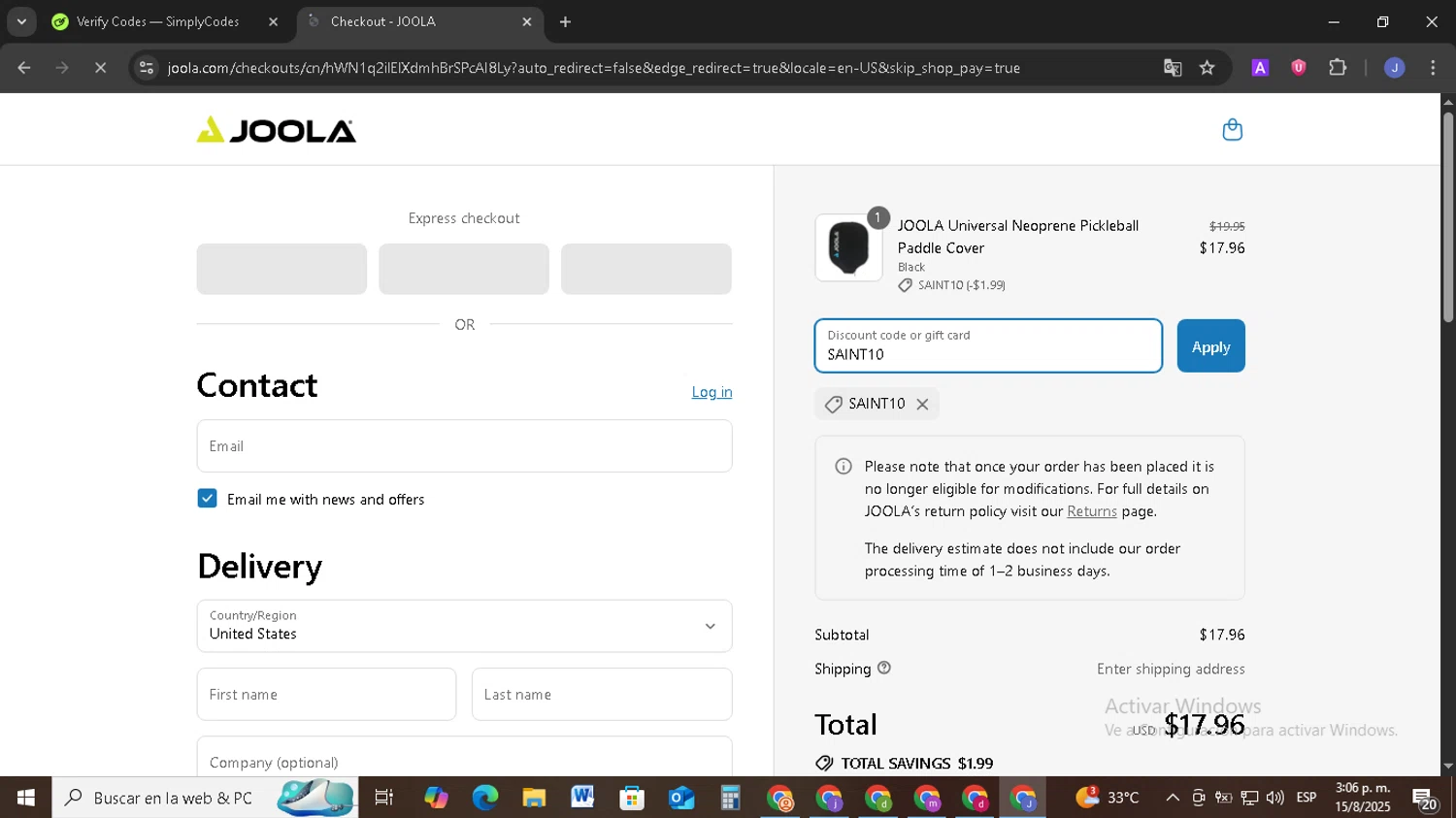This screenshot has height=818, width=1456.
Task: Open the Windows Start menu
Action: [x=25, y=798]
